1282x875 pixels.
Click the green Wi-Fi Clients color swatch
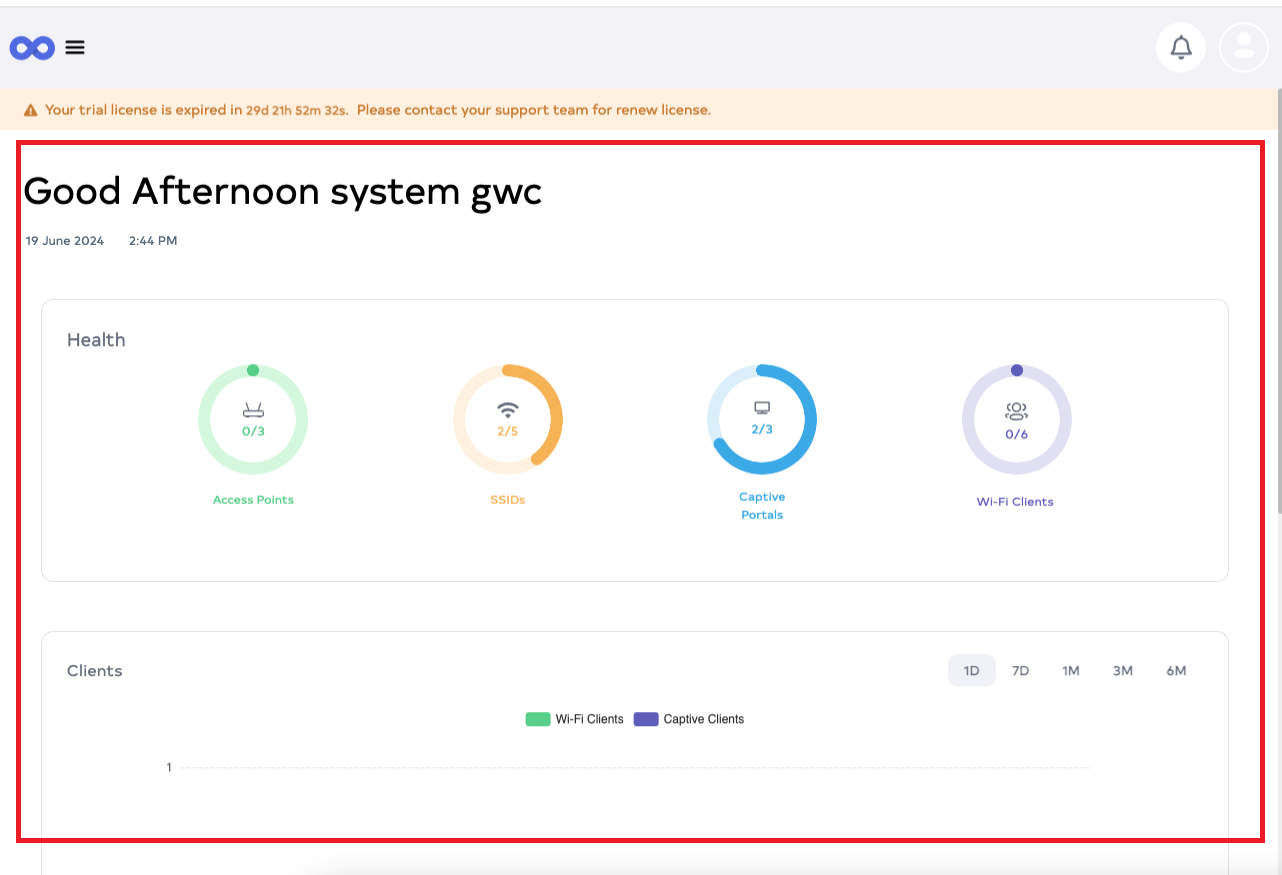tap(538, 719)
